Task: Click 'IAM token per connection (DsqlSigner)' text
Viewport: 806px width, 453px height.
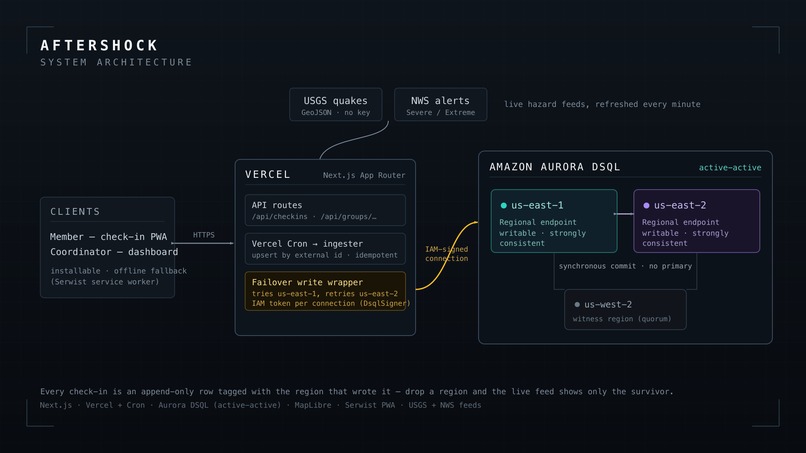Action: point(331,303)
